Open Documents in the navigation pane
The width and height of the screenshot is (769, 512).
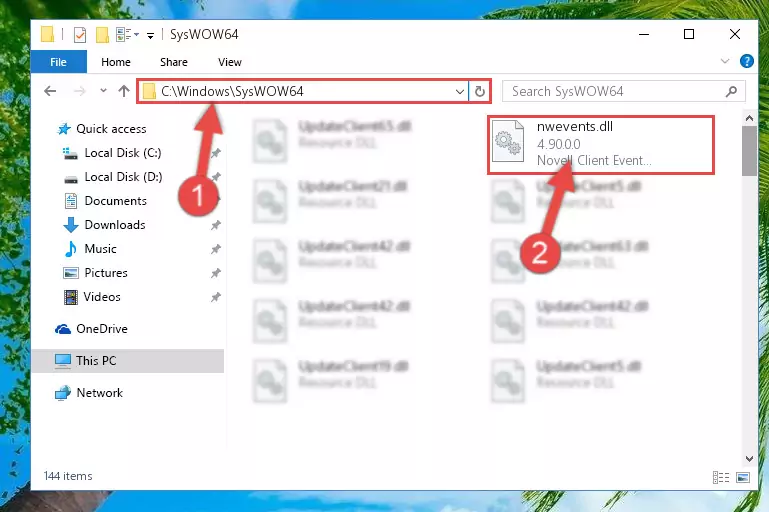[115, 201]
